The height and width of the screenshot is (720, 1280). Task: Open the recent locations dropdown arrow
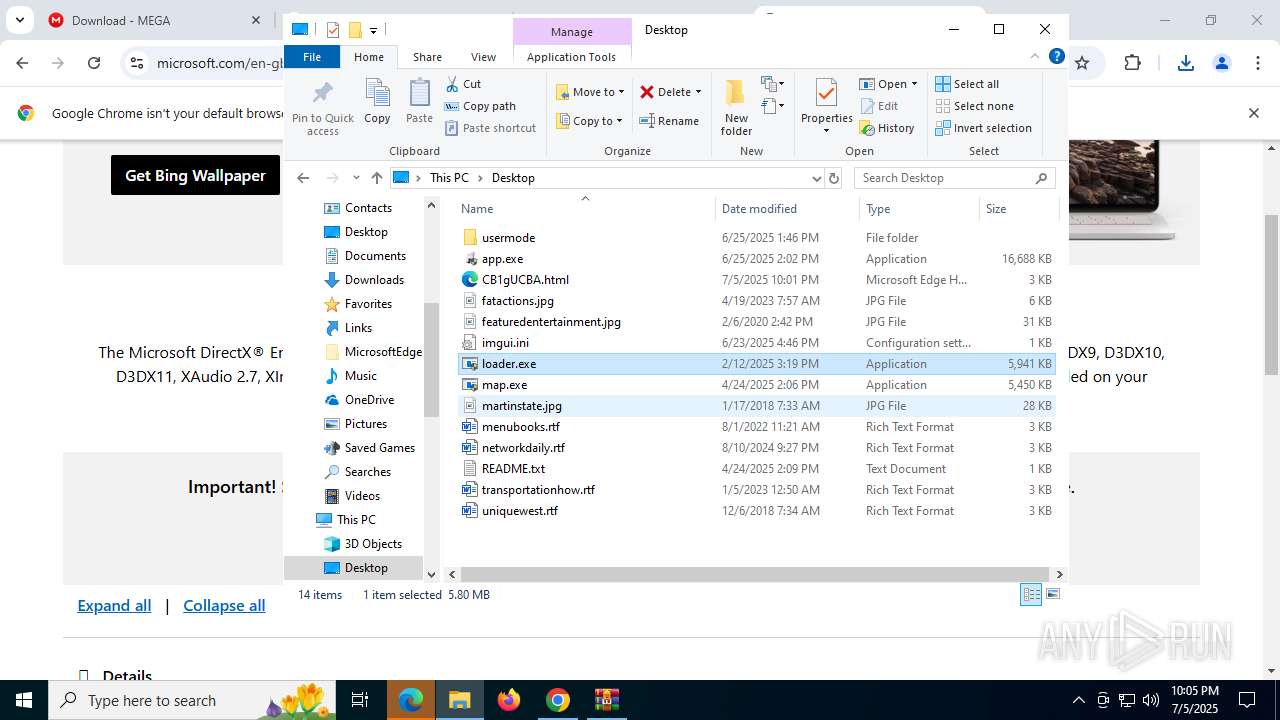point(356,178)
